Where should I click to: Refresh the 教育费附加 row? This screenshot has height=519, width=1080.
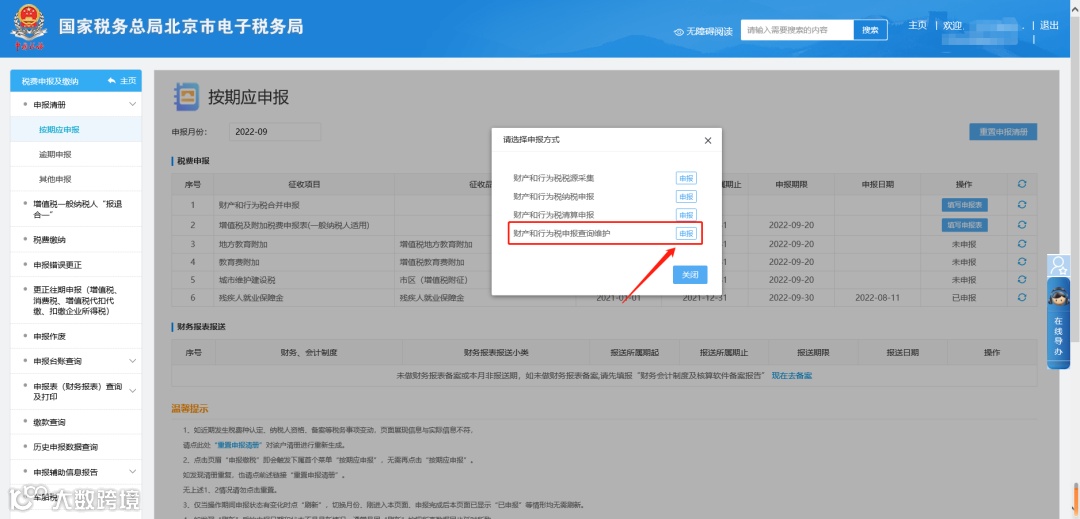click(1021, 262)
